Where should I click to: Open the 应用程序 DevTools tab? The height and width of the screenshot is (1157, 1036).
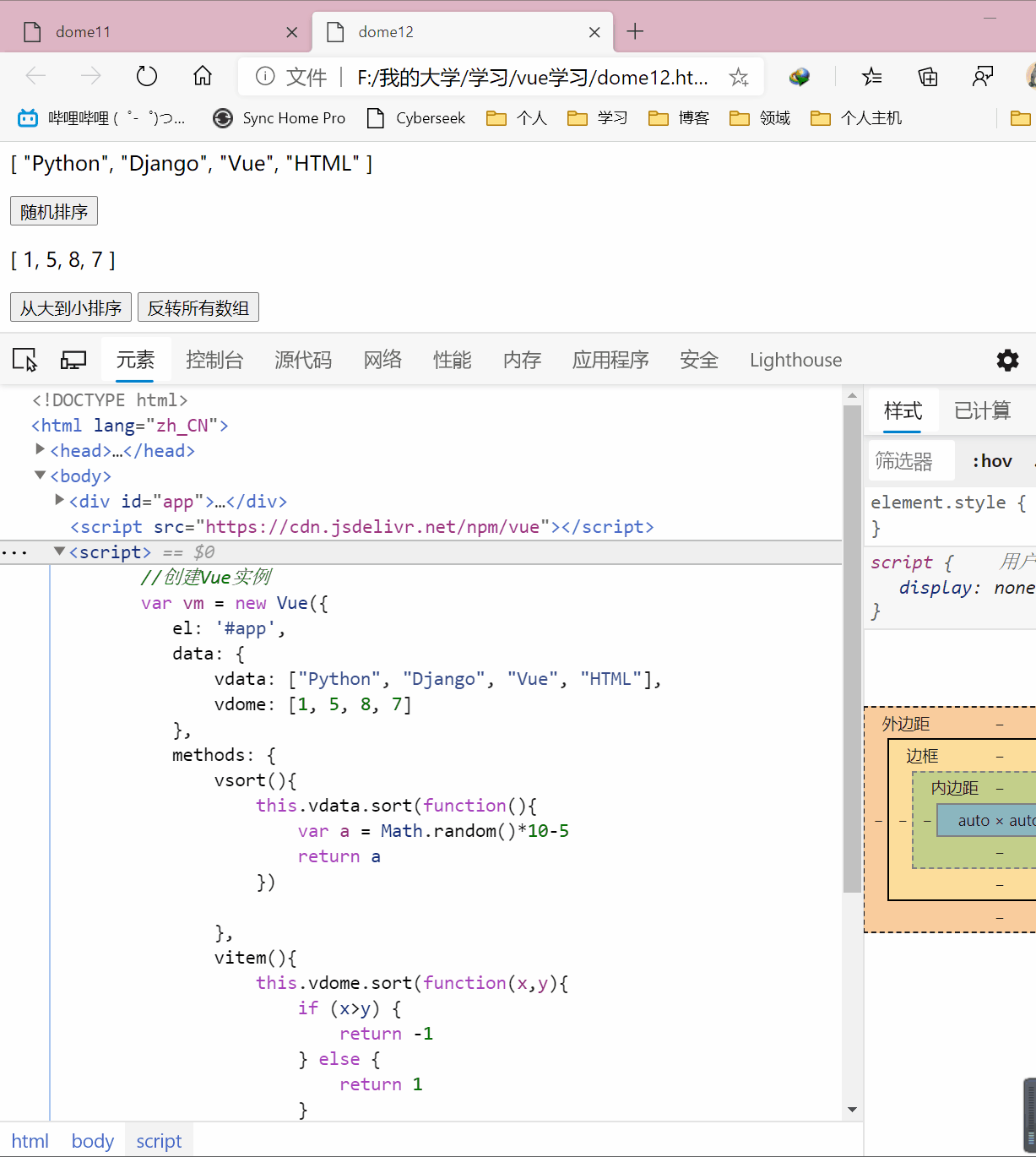(610, 360)
